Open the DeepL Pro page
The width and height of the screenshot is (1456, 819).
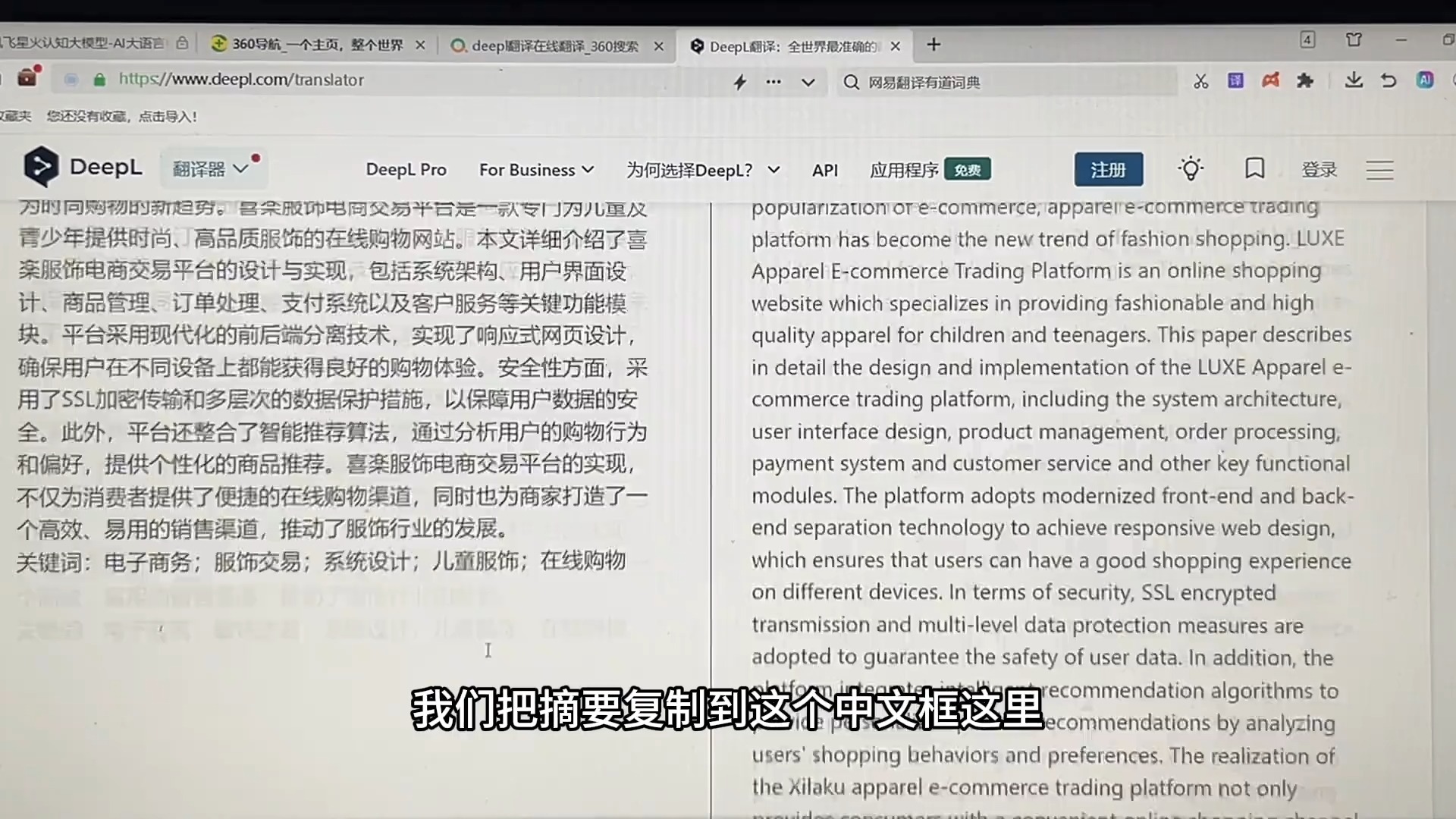(406, 170)
